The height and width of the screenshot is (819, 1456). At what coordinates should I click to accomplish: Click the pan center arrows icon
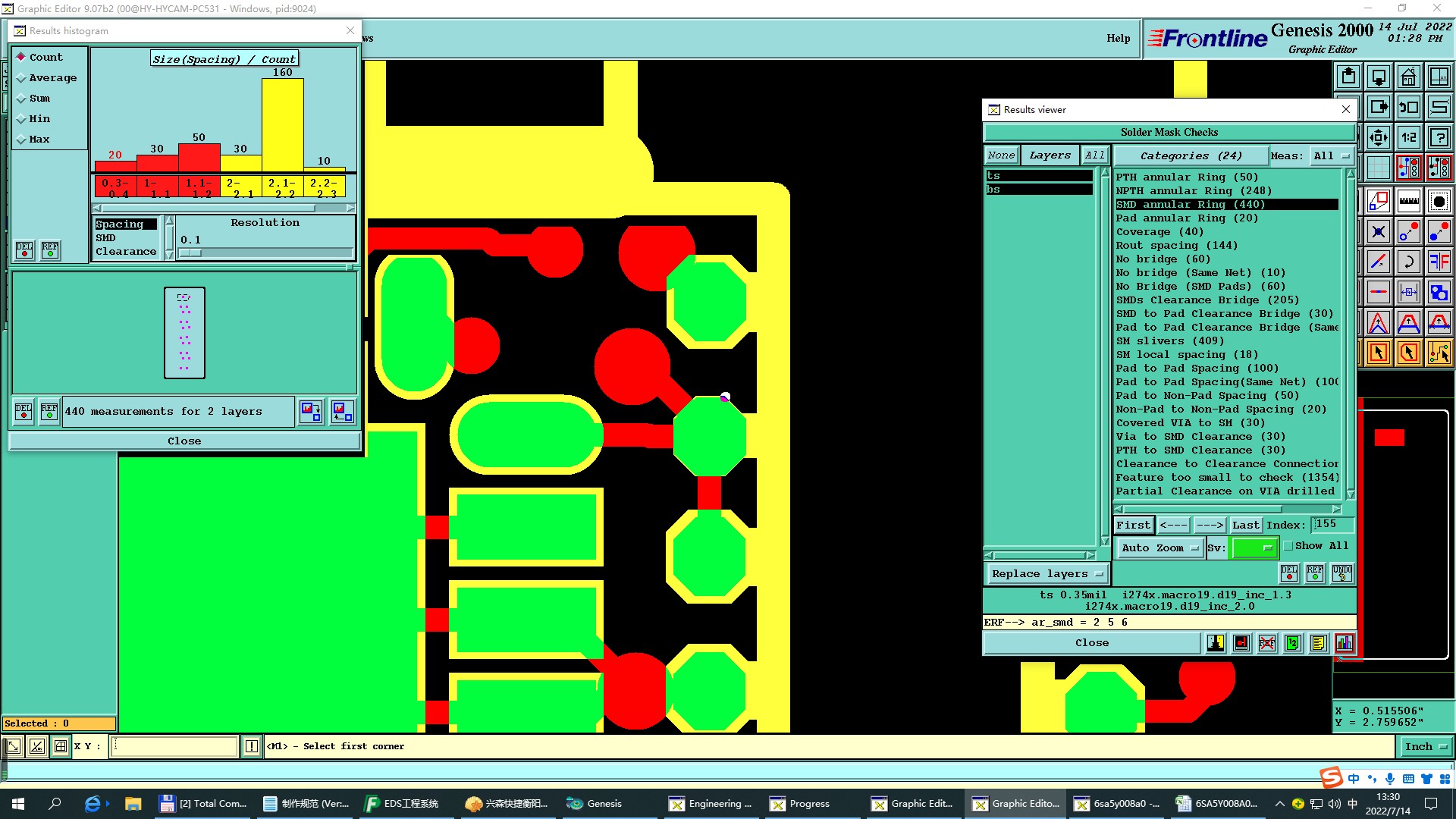point(1379,137)
